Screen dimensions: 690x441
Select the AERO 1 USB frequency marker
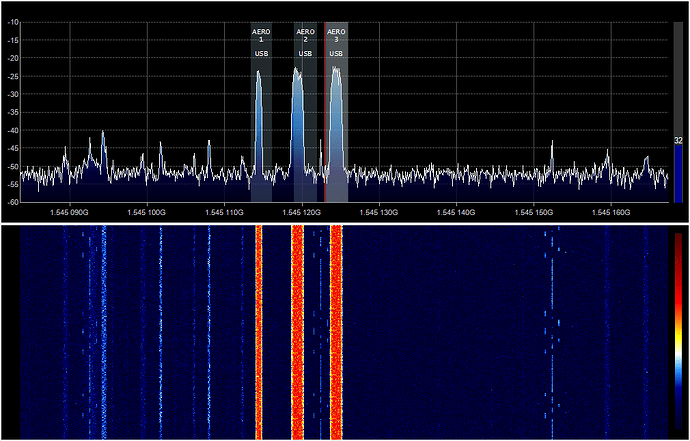tap(261, 112)
